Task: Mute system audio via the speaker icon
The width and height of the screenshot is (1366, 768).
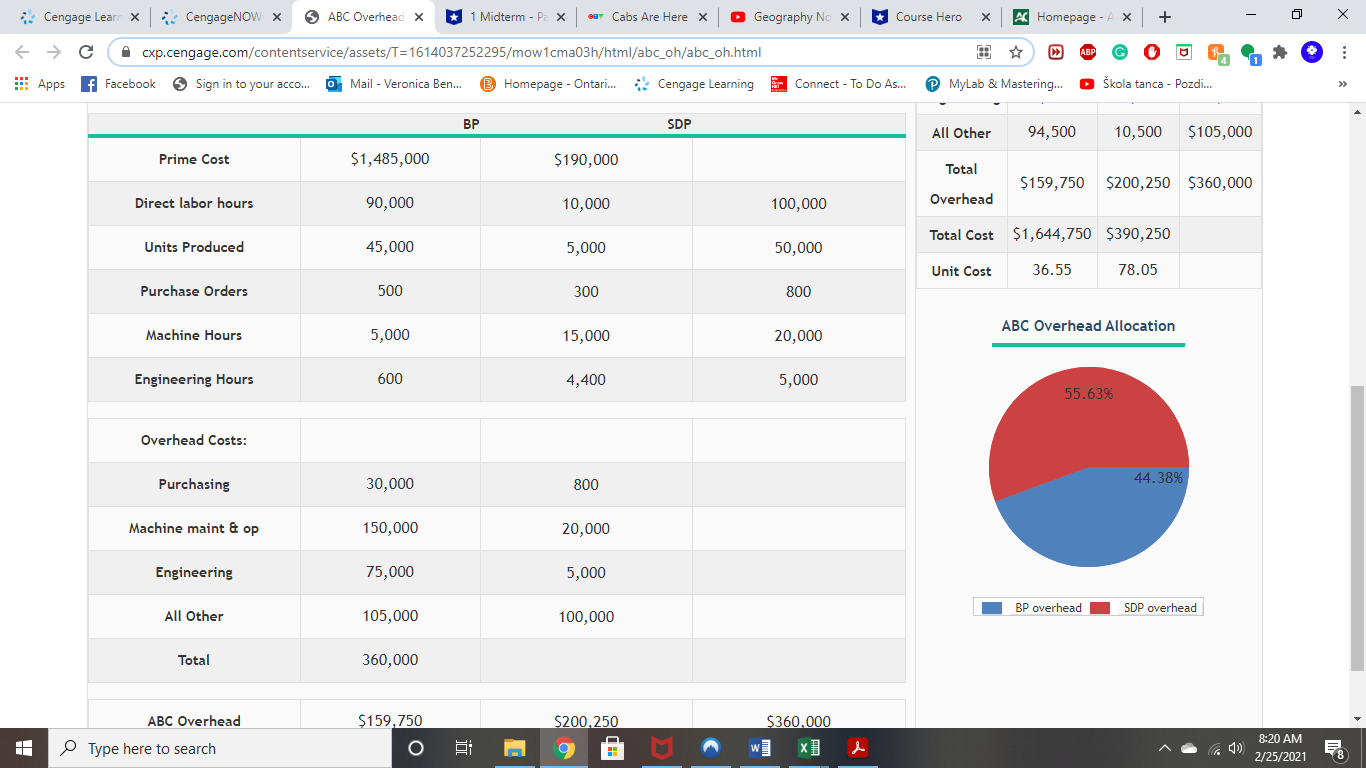Action: tap(1235, 748)
